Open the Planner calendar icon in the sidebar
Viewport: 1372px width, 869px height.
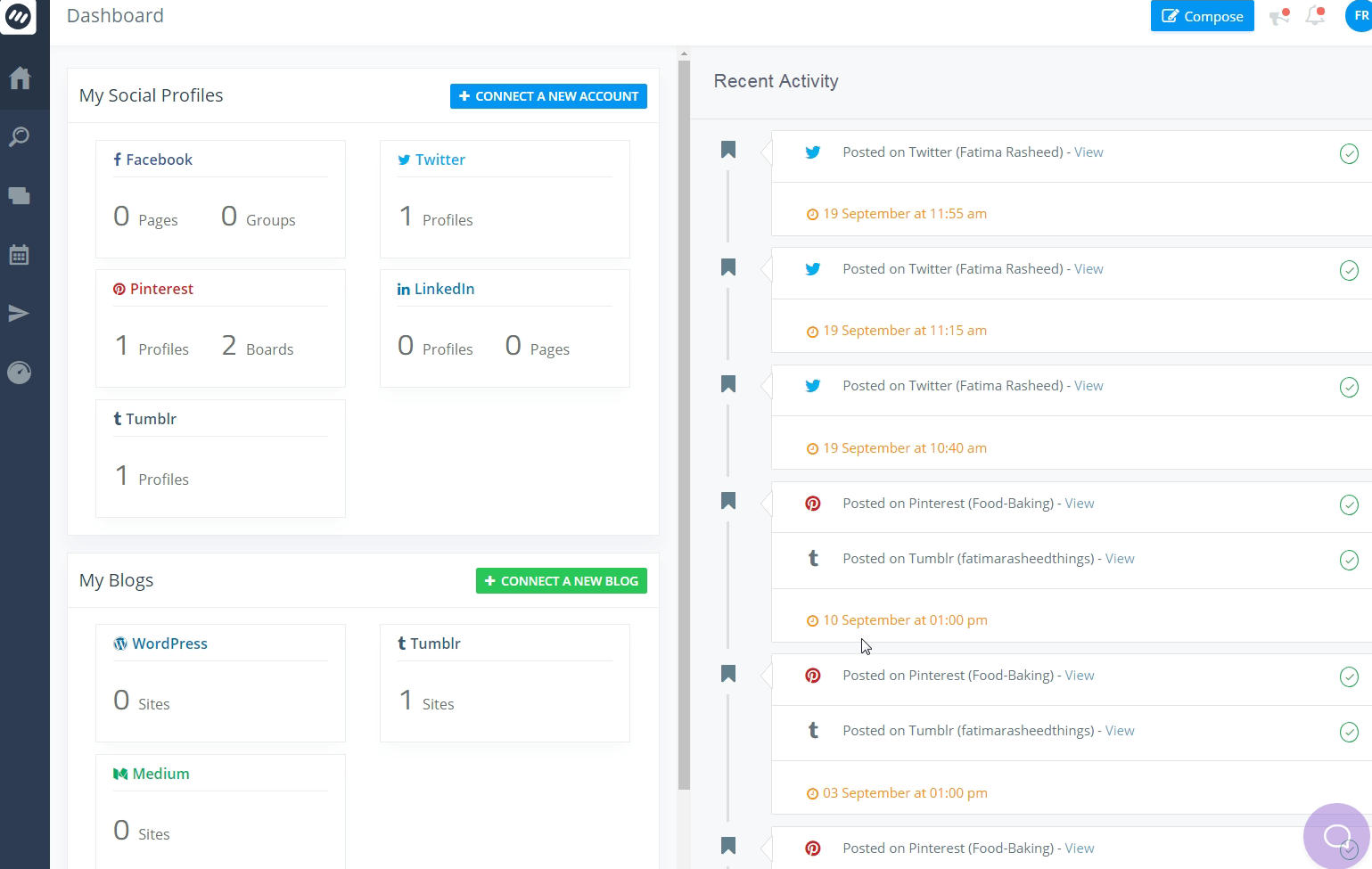coord(20,255)
